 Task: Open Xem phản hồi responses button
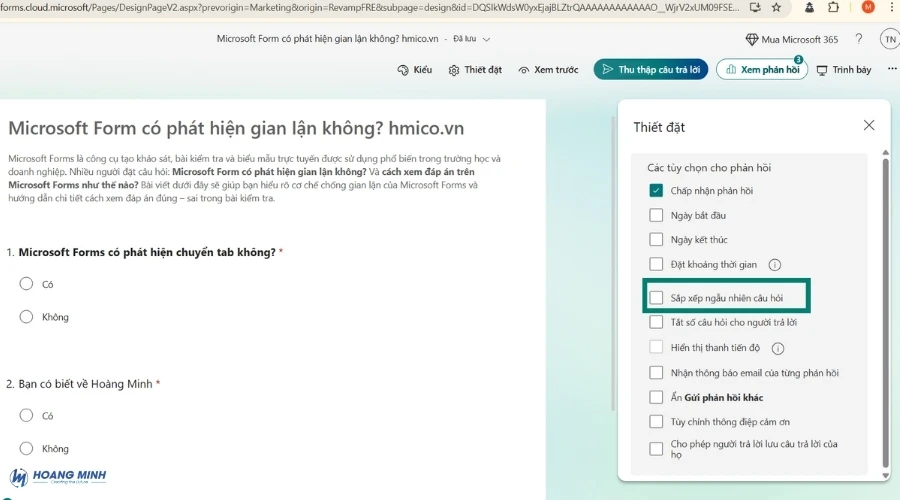pyautogui.click(x=762, y=69)
